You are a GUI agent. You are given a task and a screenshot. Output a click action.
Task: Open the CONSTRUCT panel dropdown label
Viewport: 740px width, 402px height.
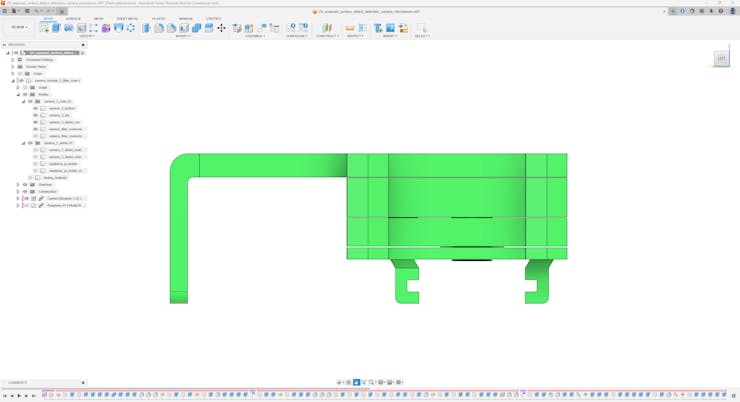[326, 36]
